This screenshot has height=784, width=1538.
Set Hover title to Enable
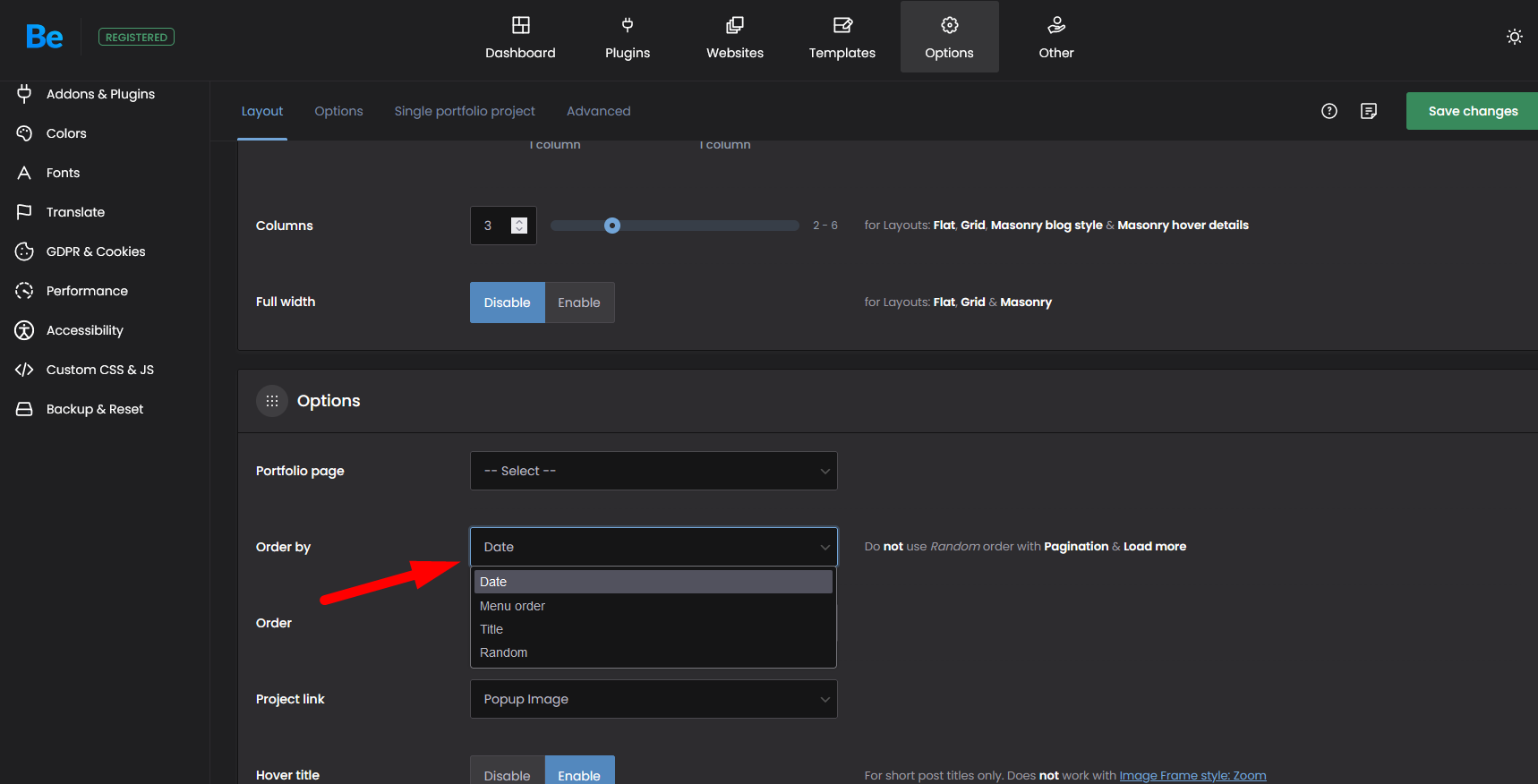click(579, 771)
